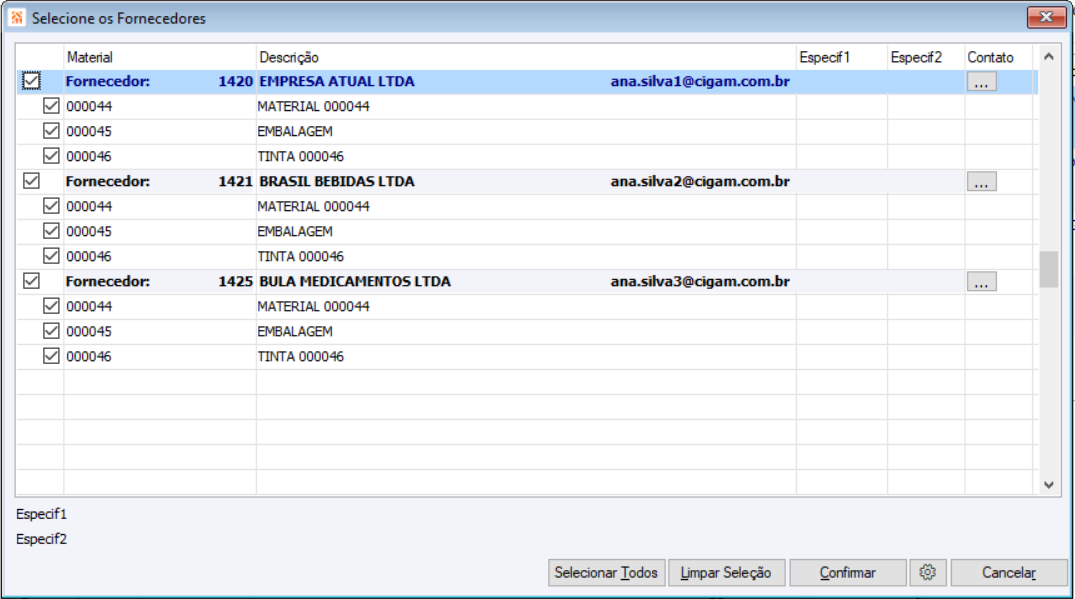Viewport: 1075px width, 599px height.
Task: Click Limpar Seleção button
Action: [x=725, y=572]
